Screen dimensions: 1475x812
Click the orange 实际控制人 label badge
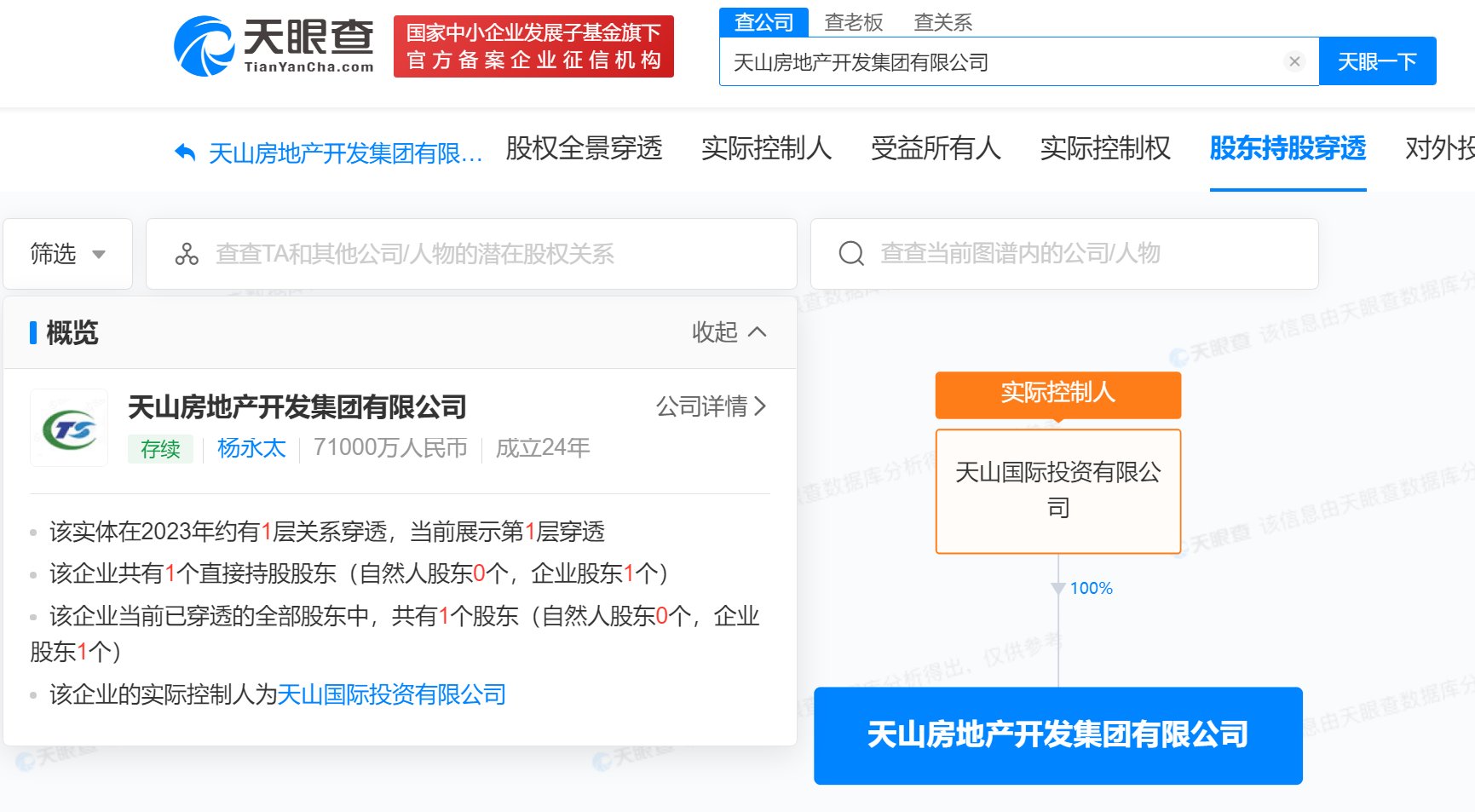coord(1057,394)
